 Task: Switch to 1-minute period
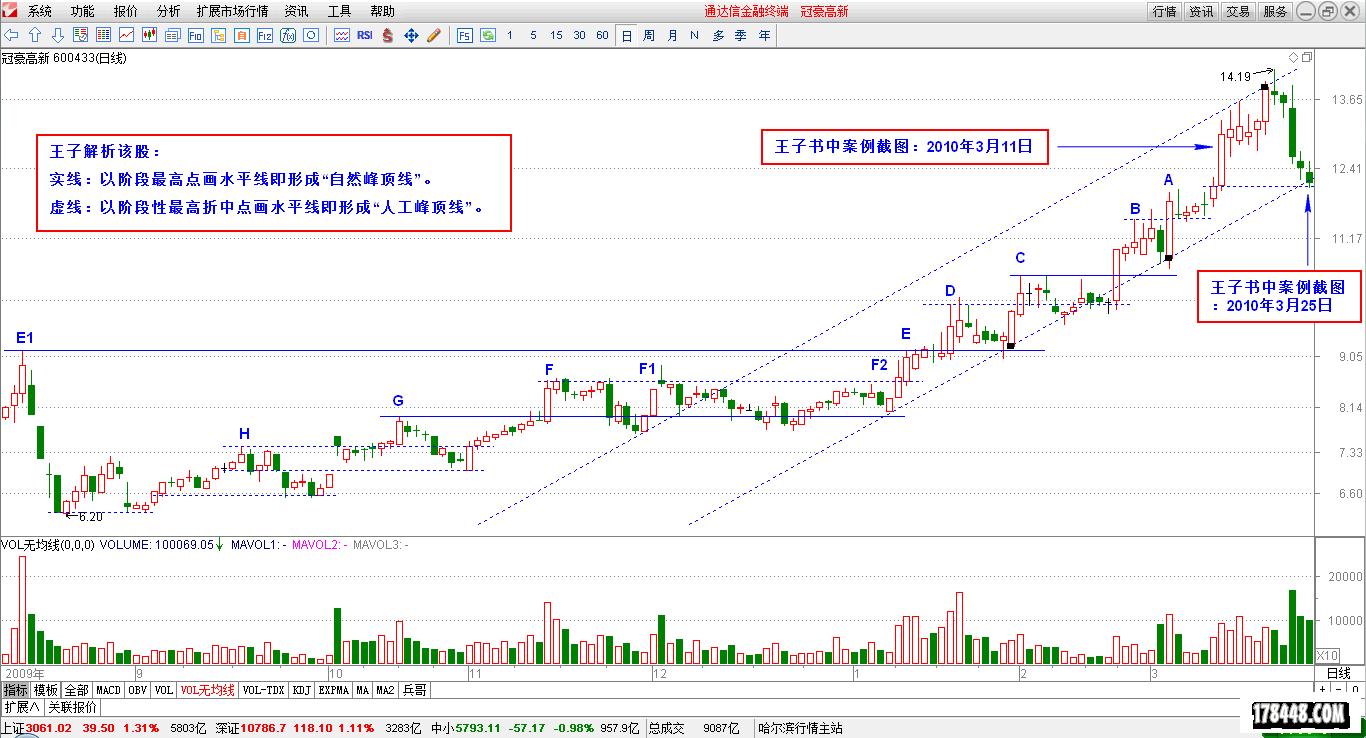tap(510, 35)
